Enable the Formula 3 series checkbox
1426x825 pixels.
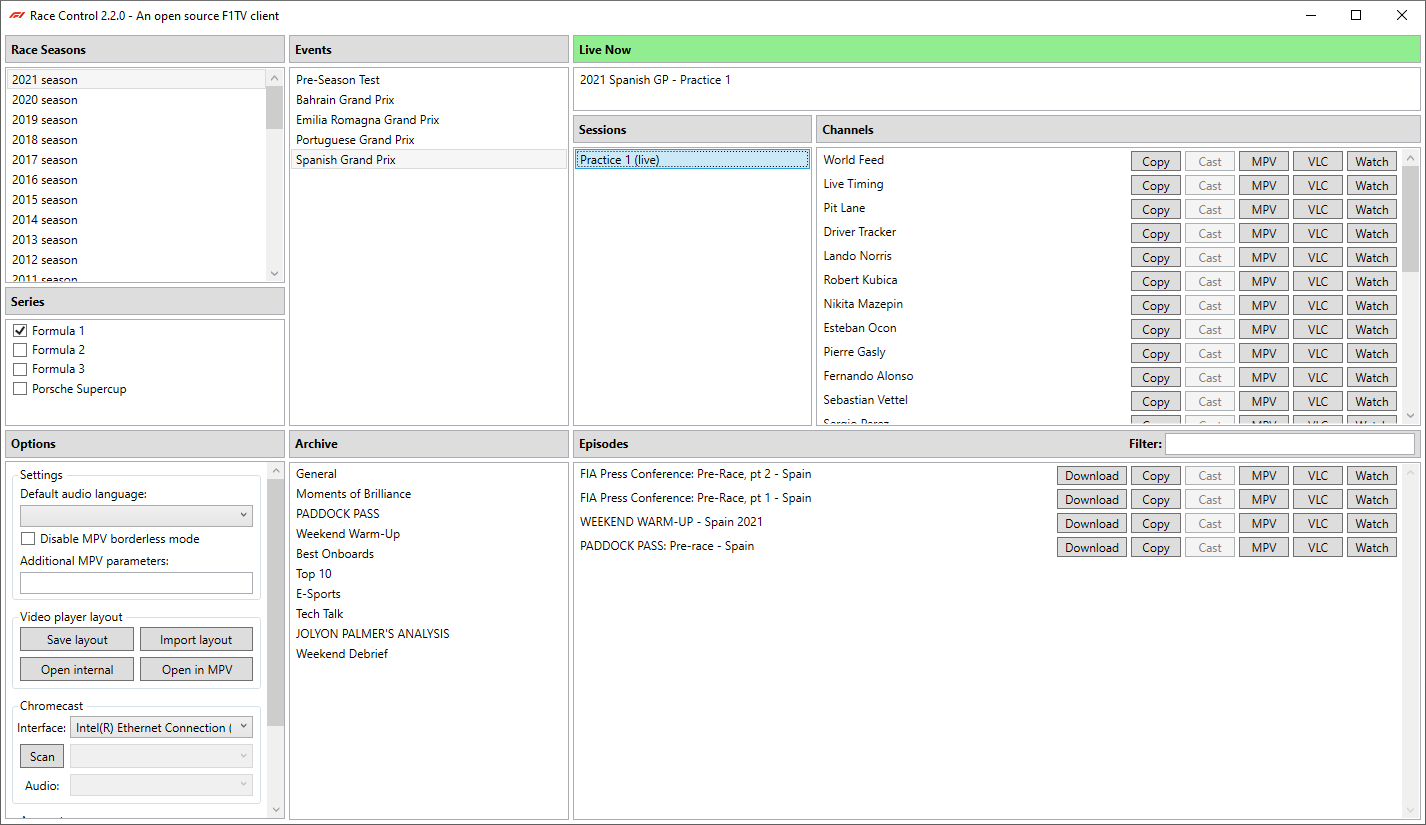[x=20, y=369]
